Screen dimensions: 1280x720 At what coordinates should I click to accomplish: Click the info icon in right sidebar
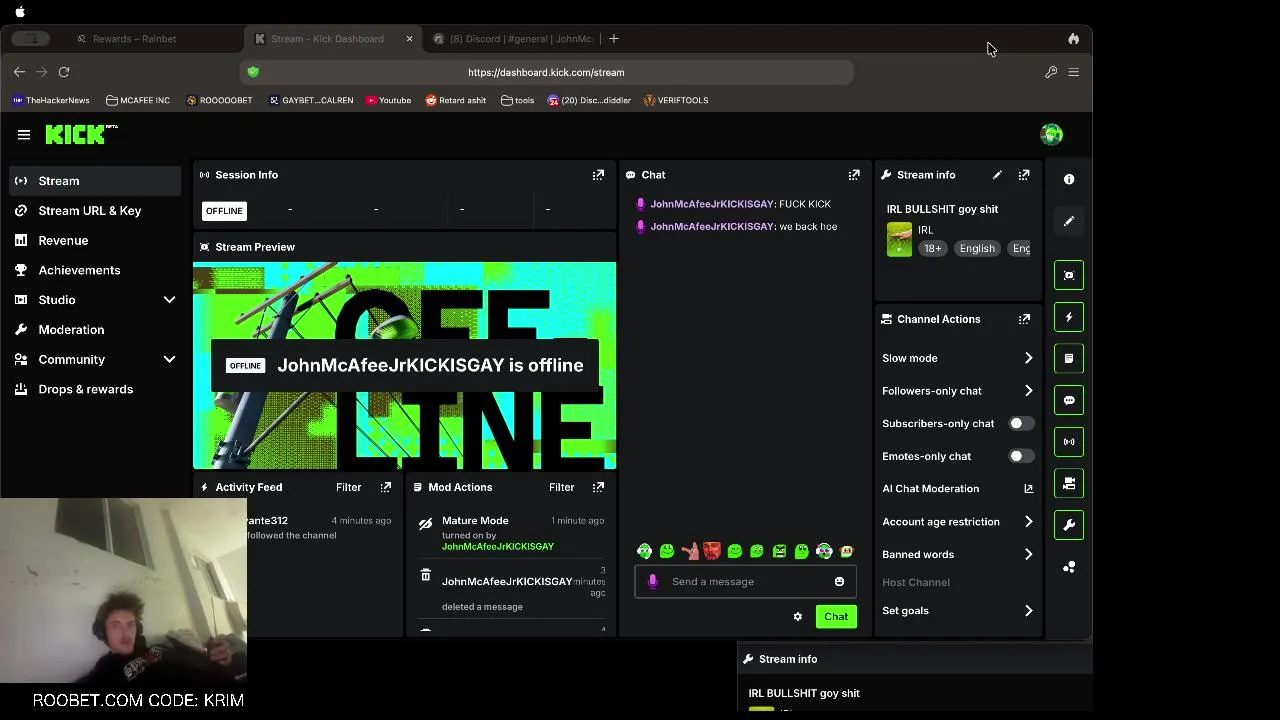point(1069,179)
